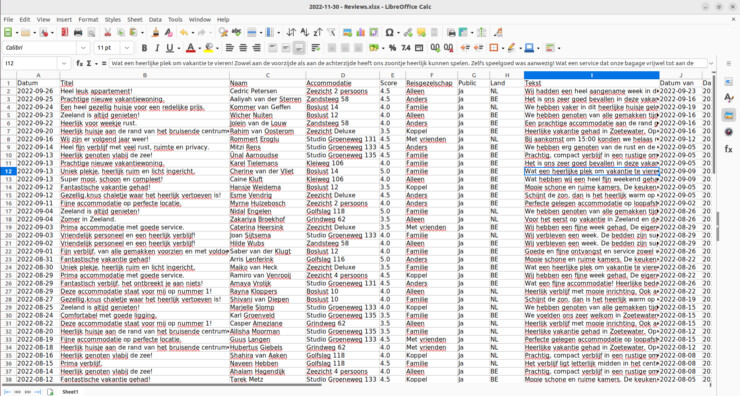Viewport: 740px width, 396px height.
Task: Apply the red font color swatch
Action: (x=190, y=48)
